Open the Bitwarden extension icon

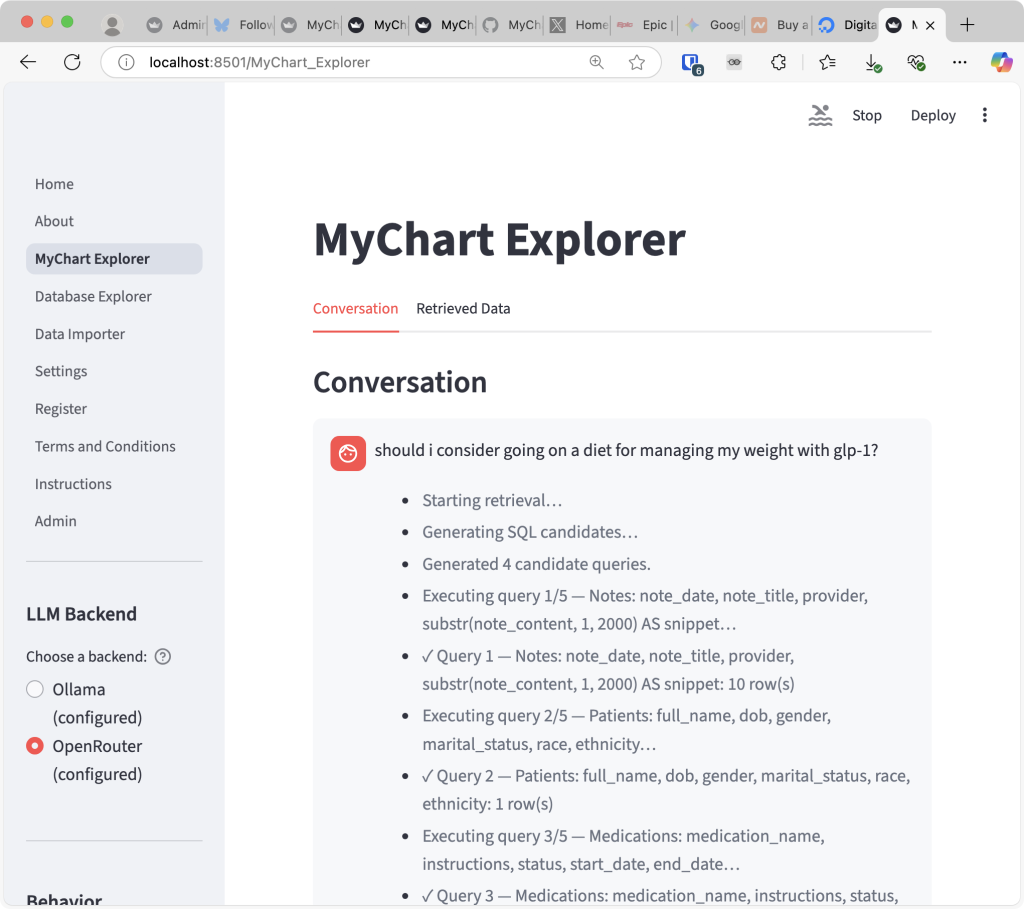[x=691, y=63]
